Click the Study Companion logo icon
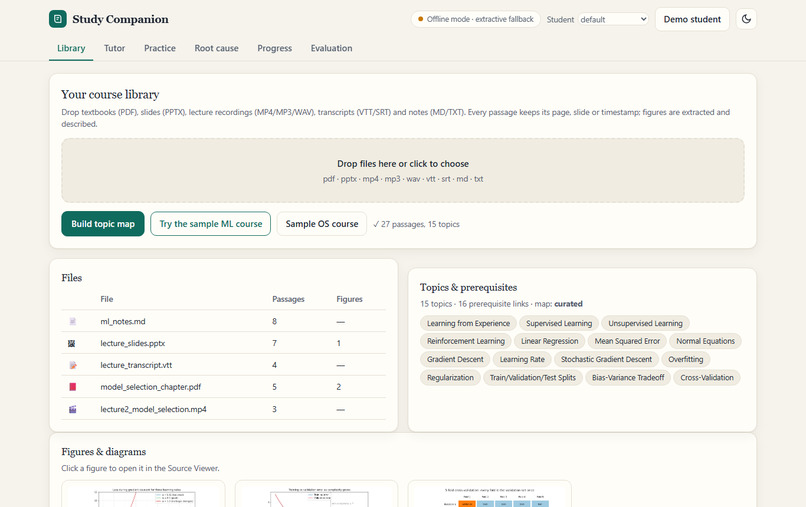This screenshot has width=806, height=507. point(58,19)
